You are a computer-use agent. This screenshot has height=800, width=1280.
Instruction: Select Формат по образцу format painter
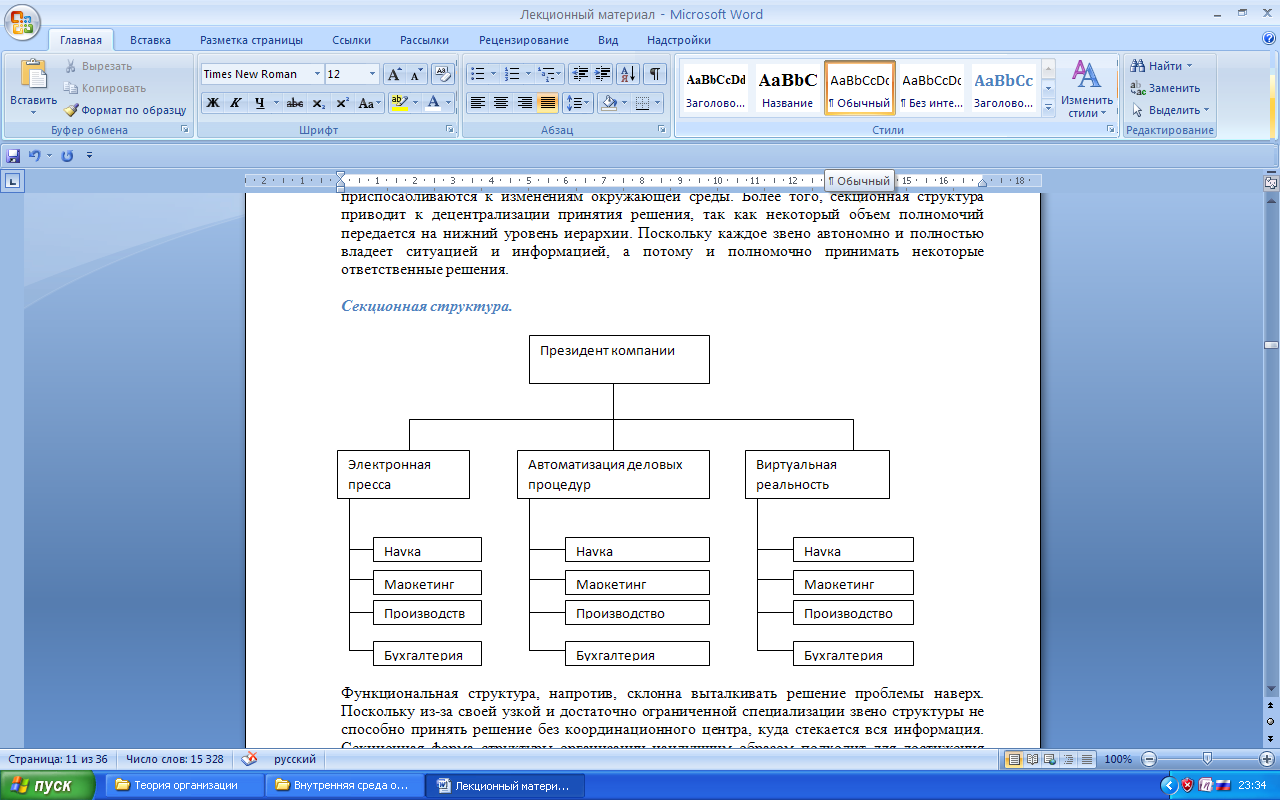pos(125,110)
